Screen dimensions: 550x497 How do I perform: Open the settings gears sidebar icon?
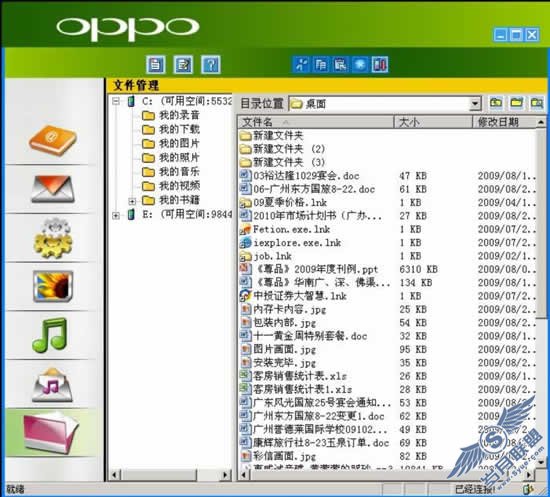[x=53, y=238]
